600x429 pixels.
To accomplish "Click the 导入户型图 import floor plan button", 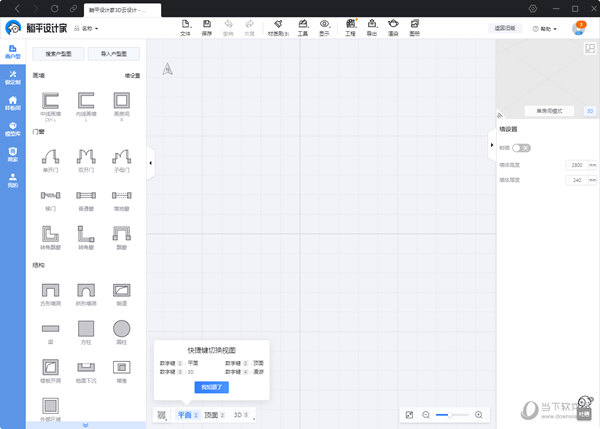I will 113,54.
